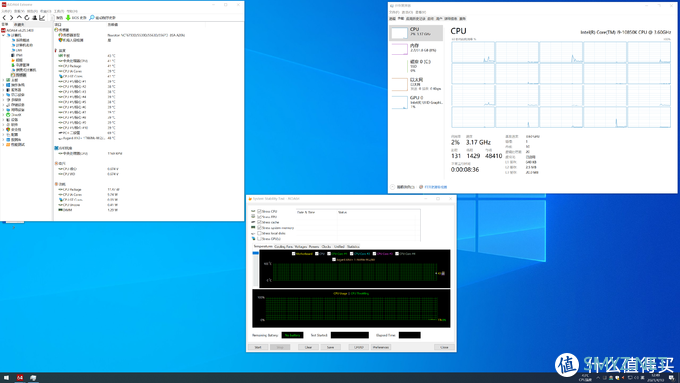Collapse the 计算机 computer node
Viewport: 680px width, 383px height.
[x=3, y=35]
